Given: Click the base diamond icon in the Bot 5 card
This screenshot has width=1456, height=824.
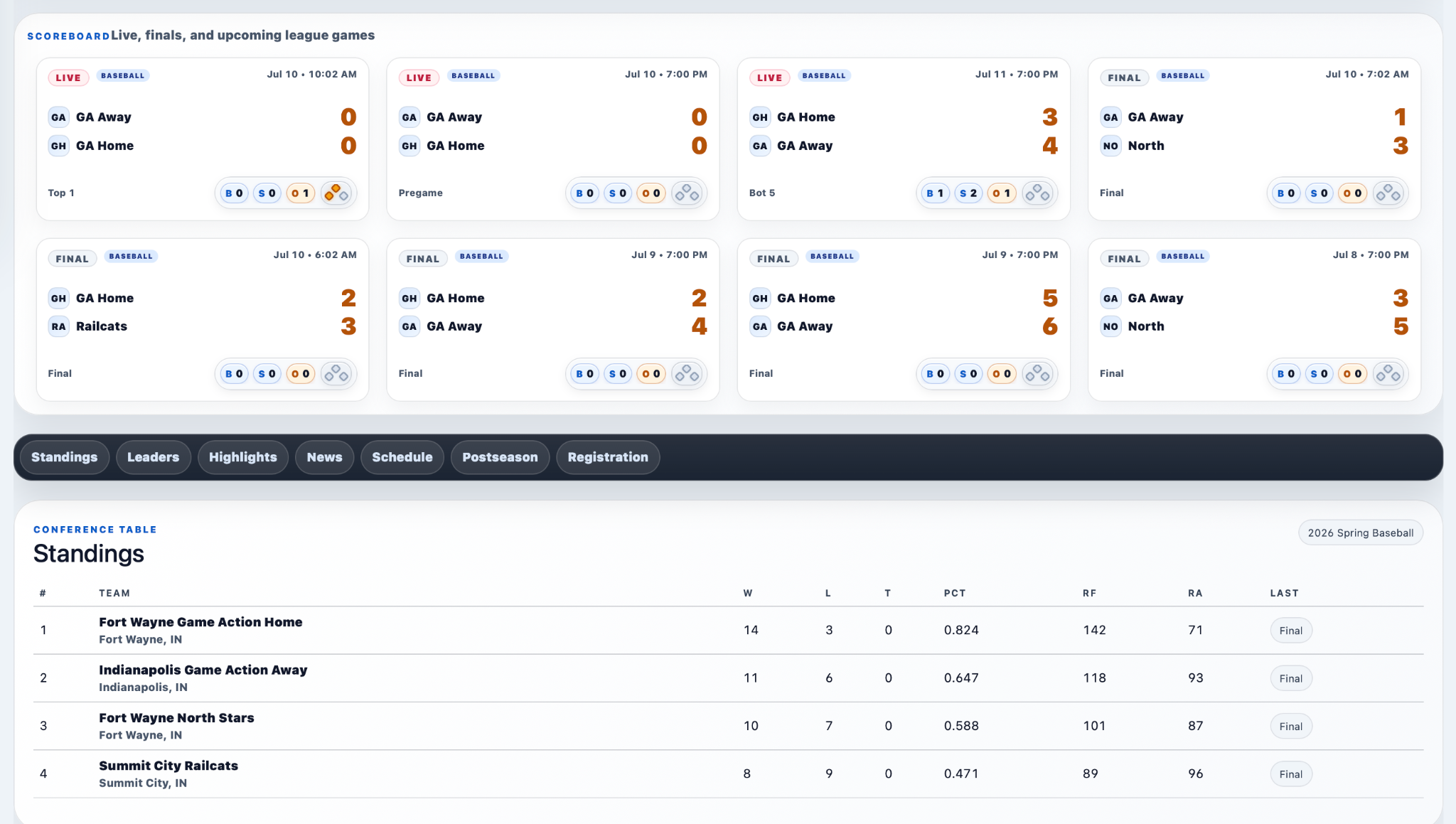Looking at the screenshot, I should 1037,193.
